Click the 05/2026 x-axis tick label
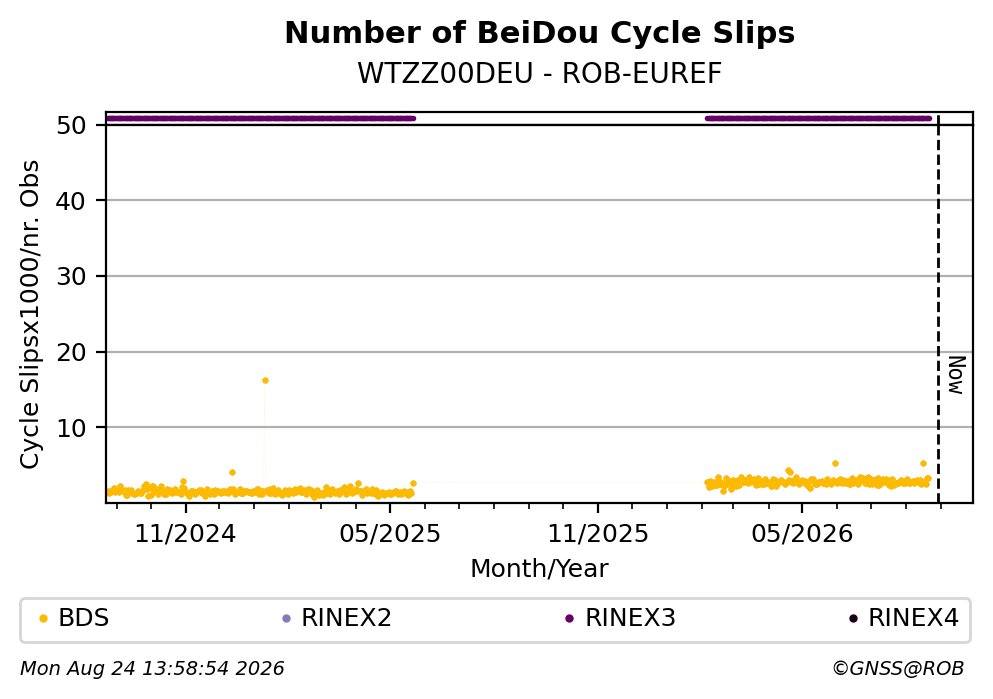Image resolution: width=993 pixels, height=699 pixels. point(802,534)
